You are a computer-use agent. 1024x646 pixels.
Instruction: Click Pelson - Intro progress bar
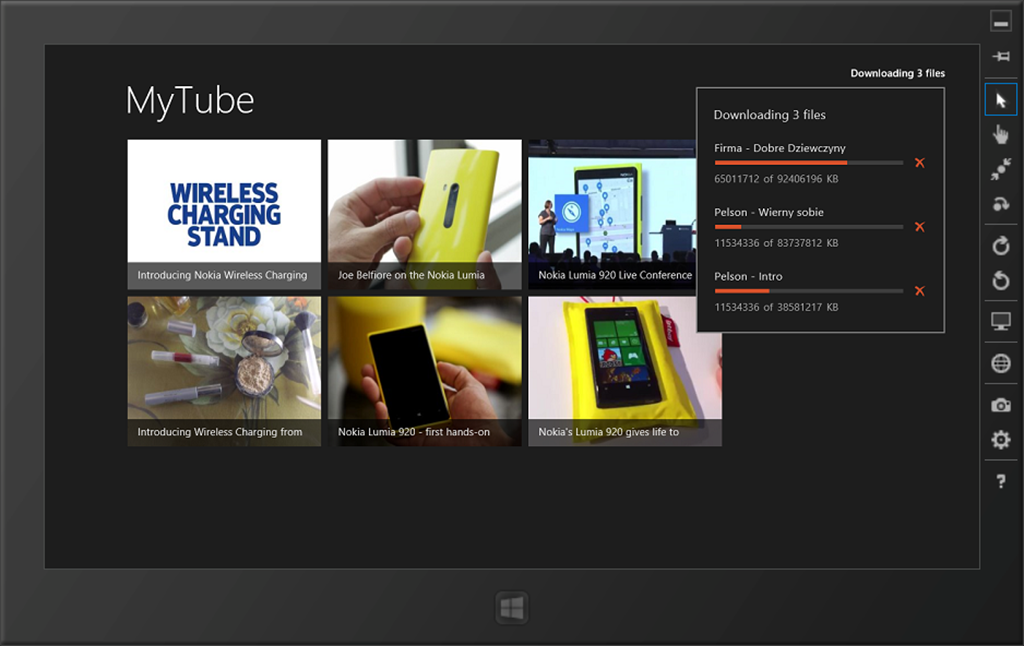point(808,291)
